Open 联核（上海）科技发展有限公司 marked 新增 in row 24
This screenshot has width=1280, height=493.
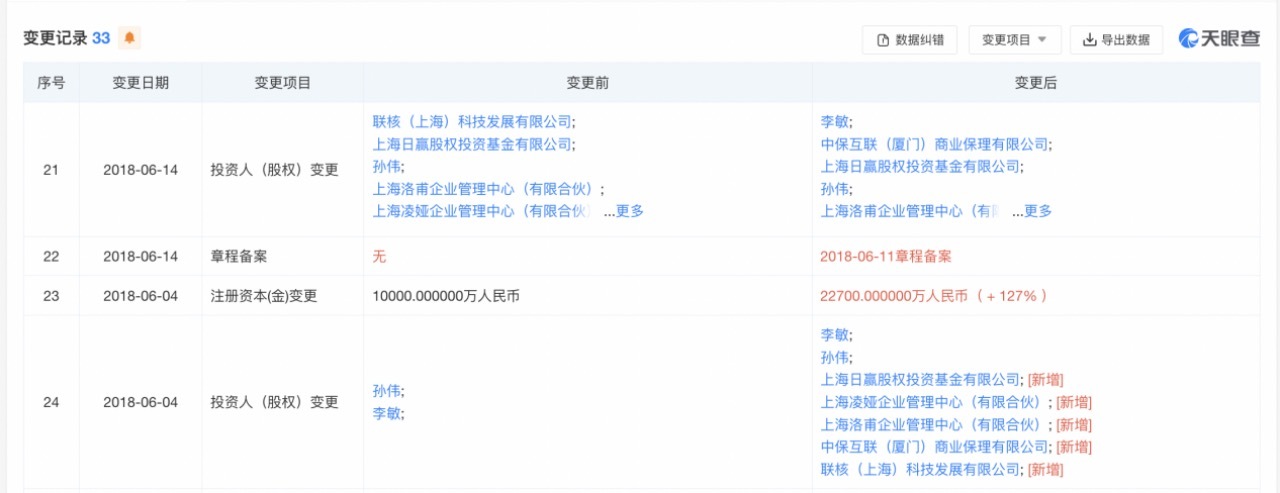tap(920, 469)
